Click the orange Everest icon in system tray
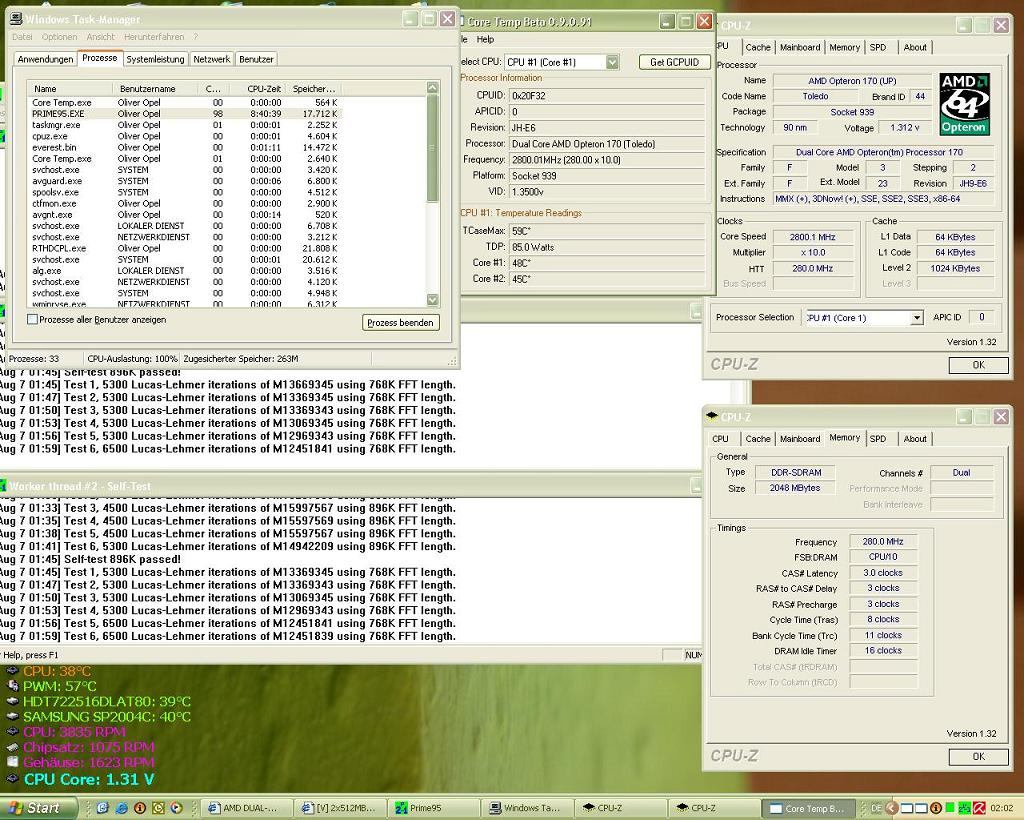The height and width of the screenshot is (820, 1024). [936, 808]
